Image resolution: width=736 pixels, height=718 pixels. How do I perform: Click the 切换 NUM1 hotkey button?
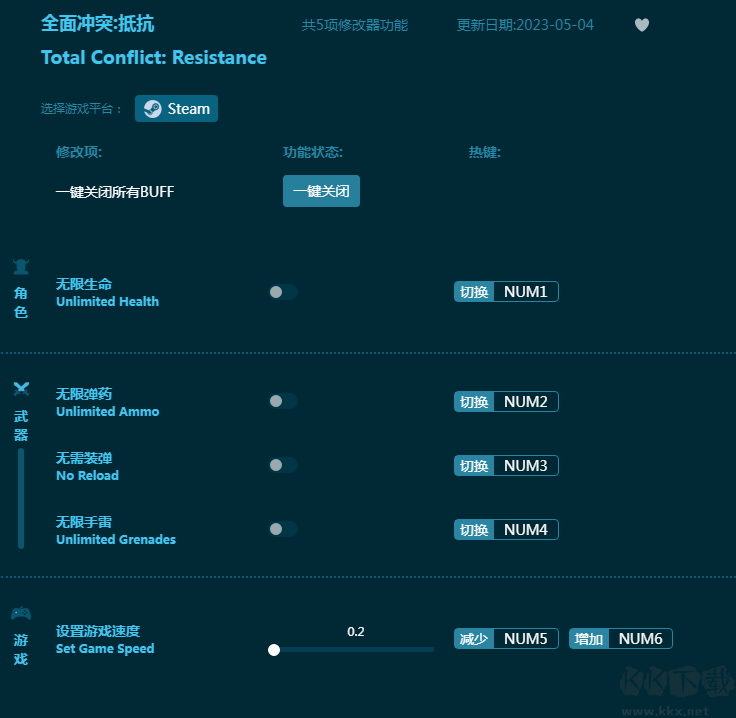coord(506,292)
